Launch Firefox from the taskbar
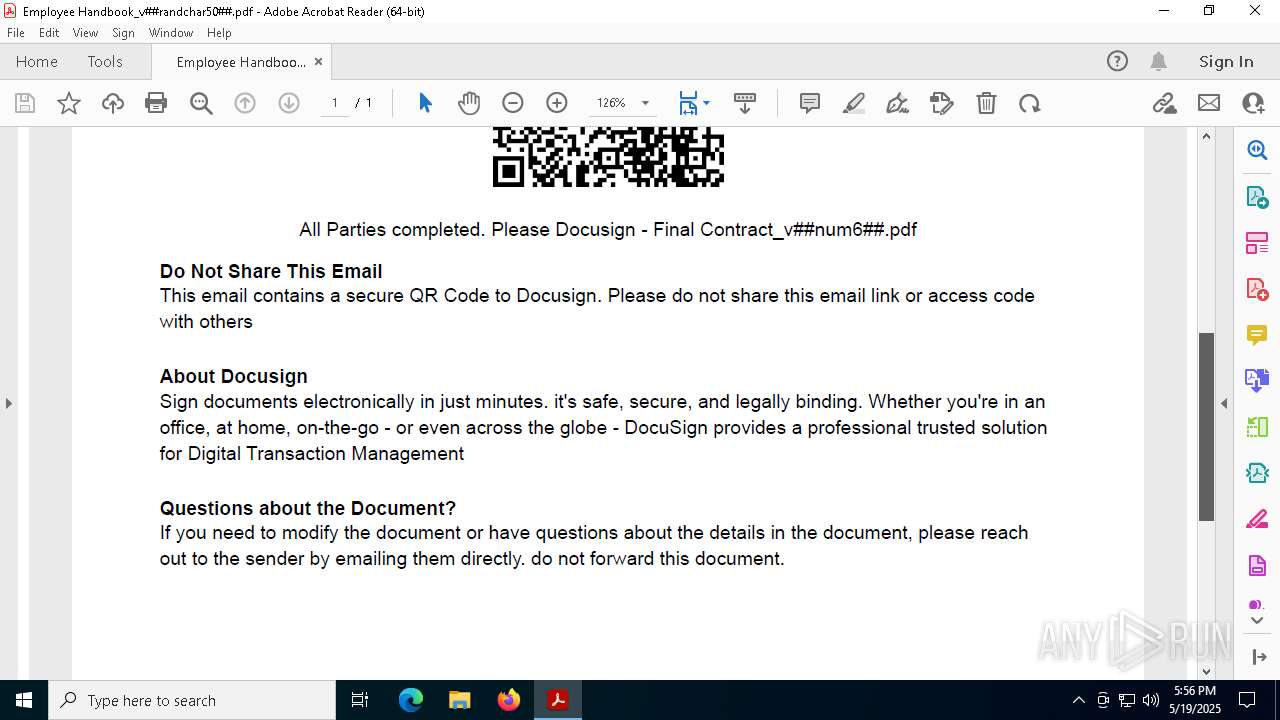 click(x=509, y=700)
